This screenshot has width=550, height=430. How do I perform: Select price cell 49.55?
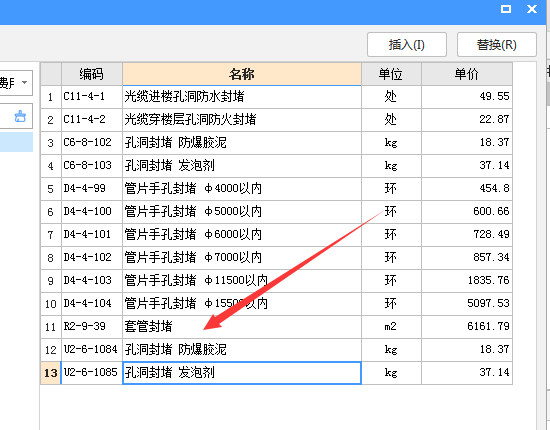[x=467, y=97]
